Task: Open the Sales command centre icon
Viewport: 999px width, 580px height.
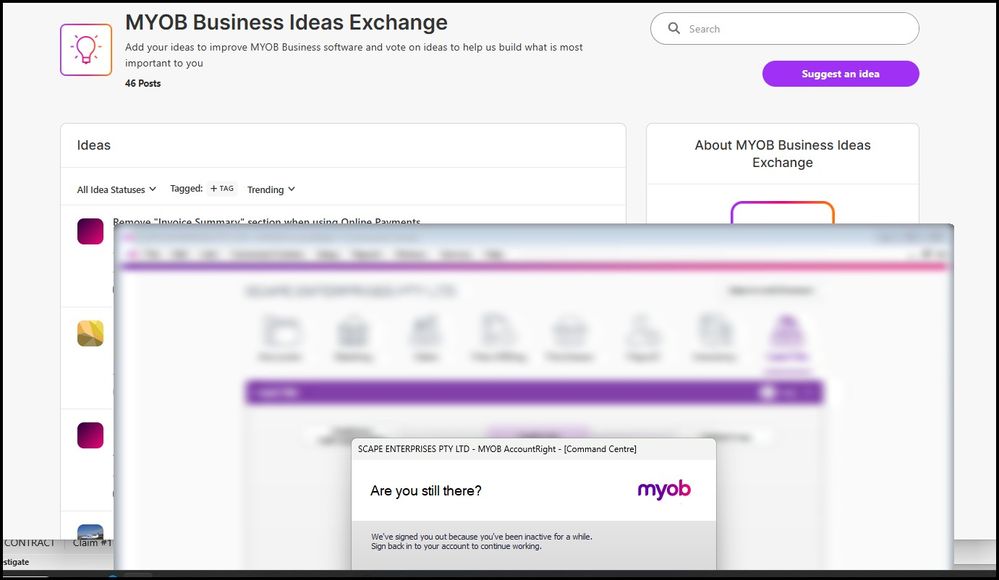Action: click(x=426, y=337)
